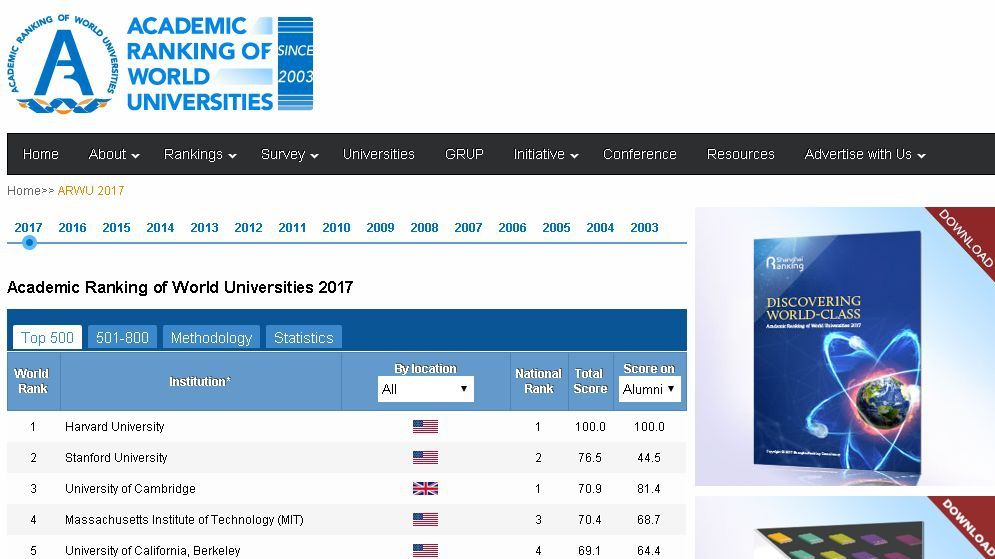This screenshot has height=559, width=995.
Task: Click the ARWU logo at top left
Action: pos(161,63)
